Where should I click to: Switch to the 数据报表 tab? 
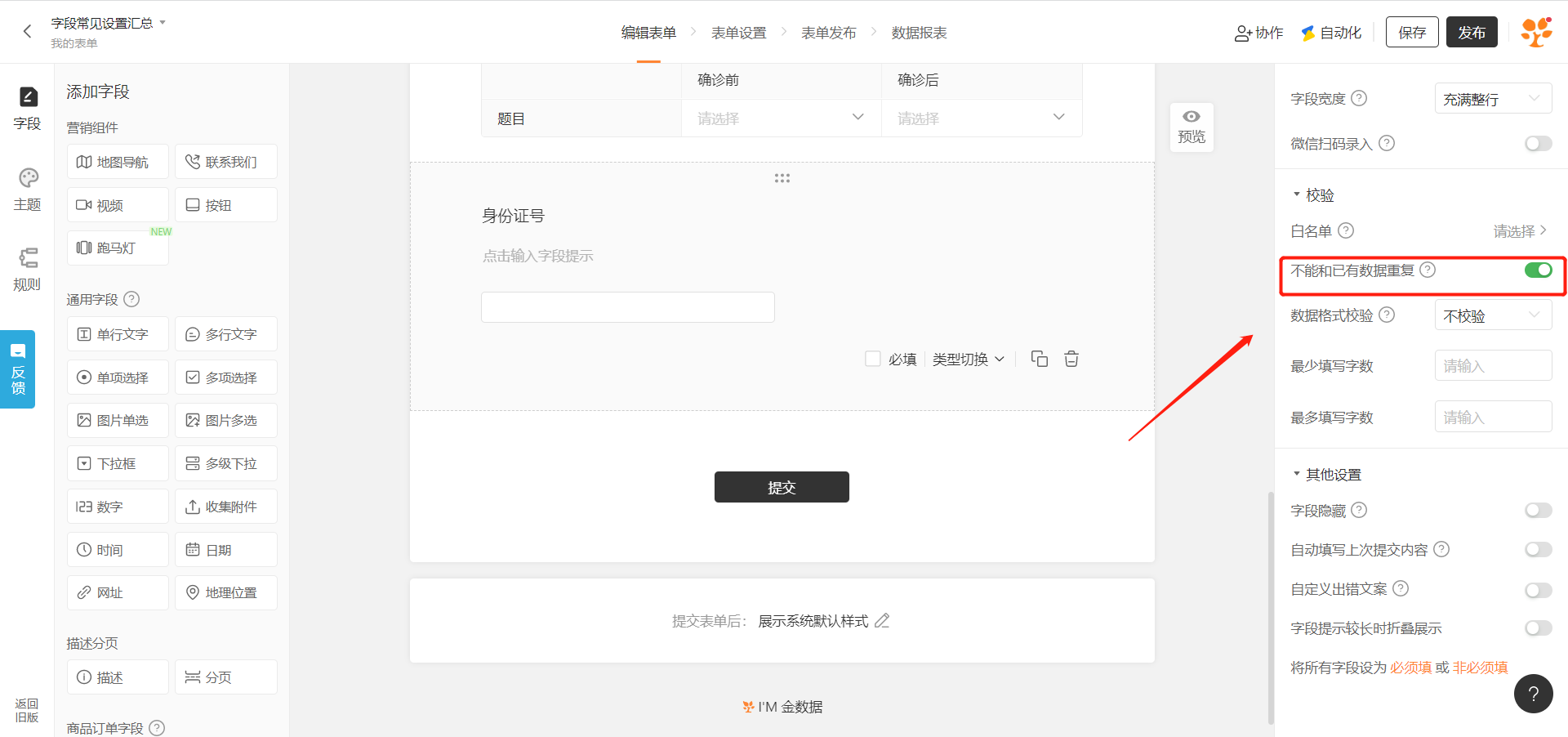coord(919,33)
